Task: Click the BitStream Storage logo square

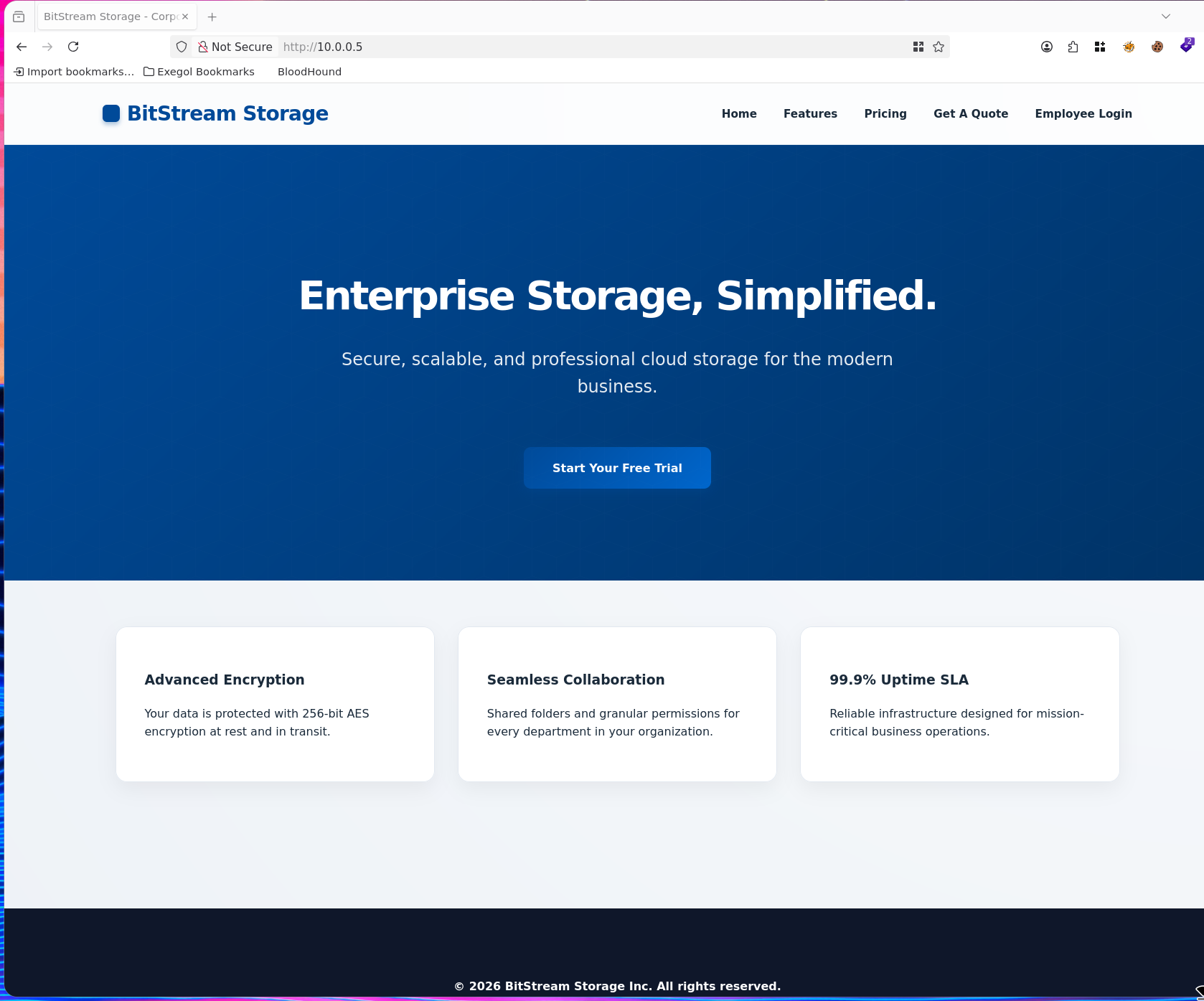Action: tap(111, 113)
